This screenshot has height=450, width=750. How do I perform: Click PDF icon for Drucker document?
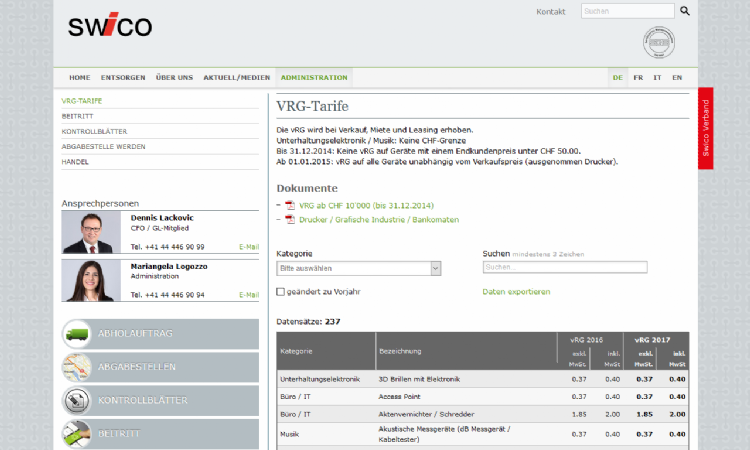290,219
